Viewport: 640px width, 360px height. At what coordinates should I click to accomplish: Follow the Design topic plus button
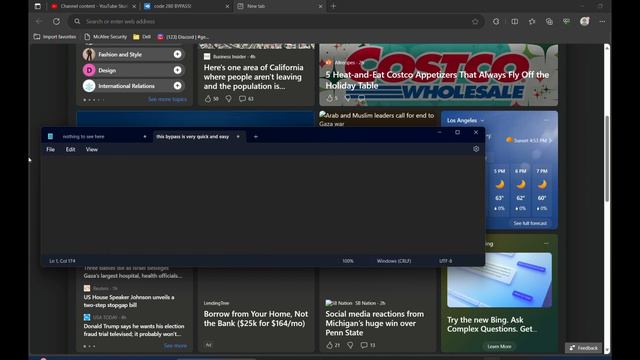tap(178, 70)
